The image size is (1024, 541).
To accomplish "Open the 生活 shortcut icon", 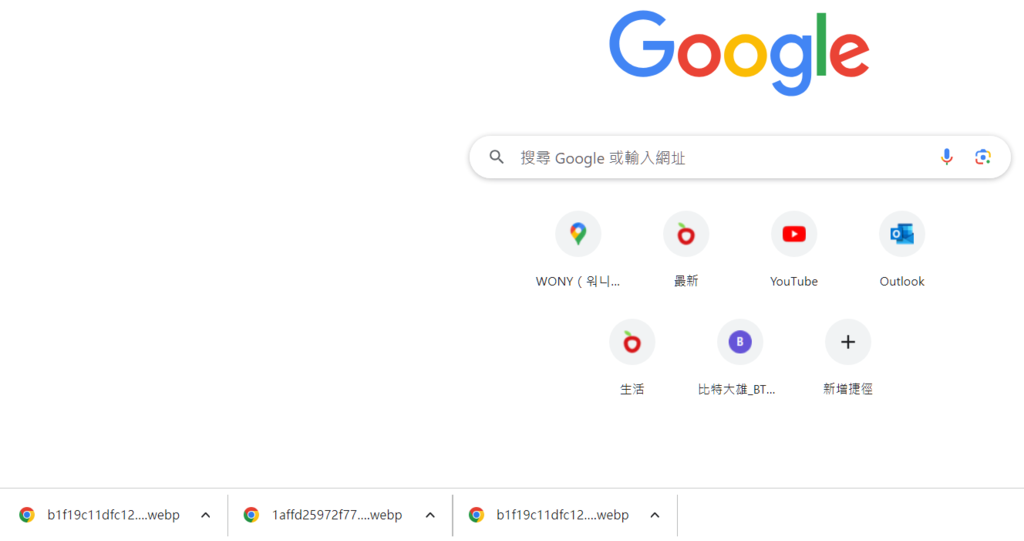I will [x=632, y=342].
